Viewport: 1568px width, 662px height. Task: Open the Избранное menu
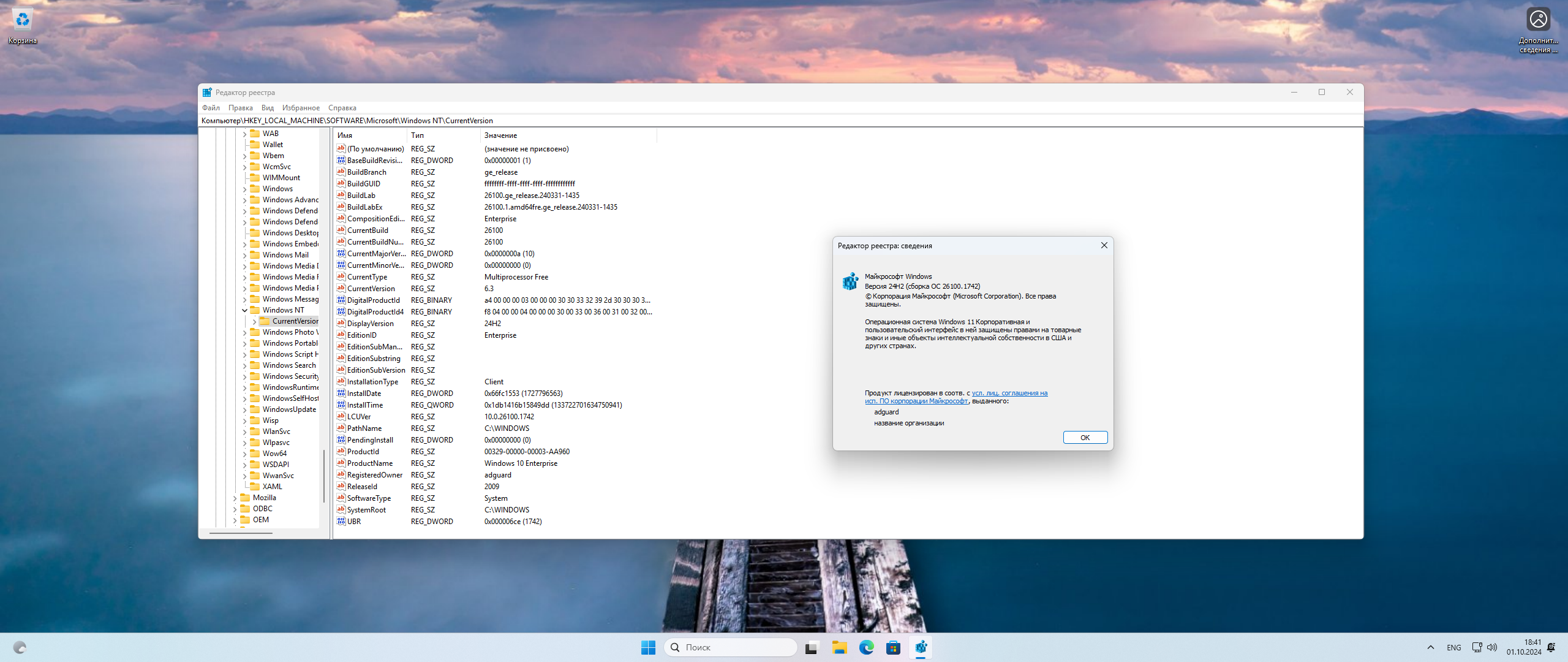(301, 108)
